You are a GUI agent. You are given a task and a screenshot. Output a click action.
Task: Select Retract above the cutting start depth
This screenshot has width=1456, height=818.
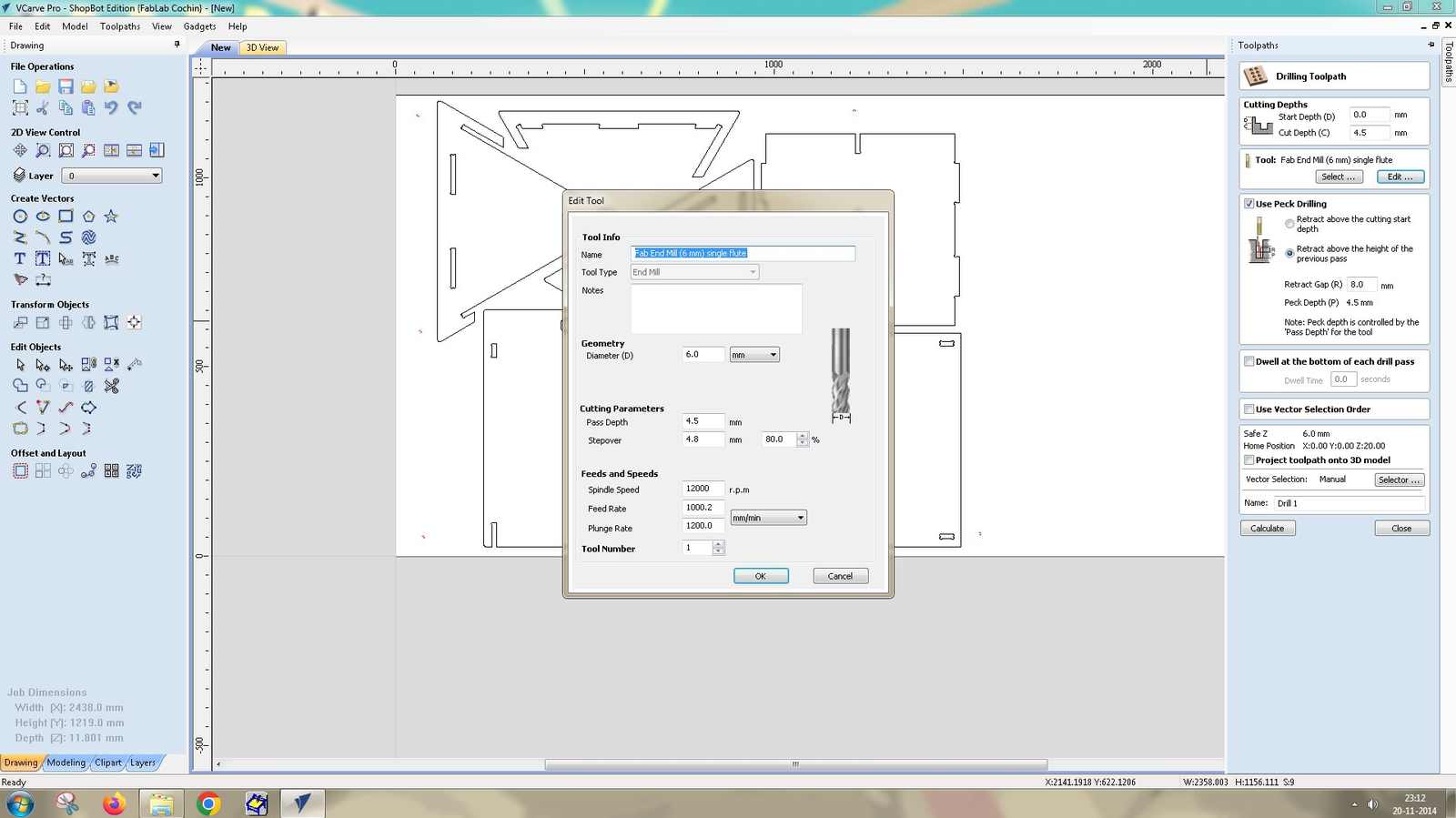click(x=1289, y=224)
